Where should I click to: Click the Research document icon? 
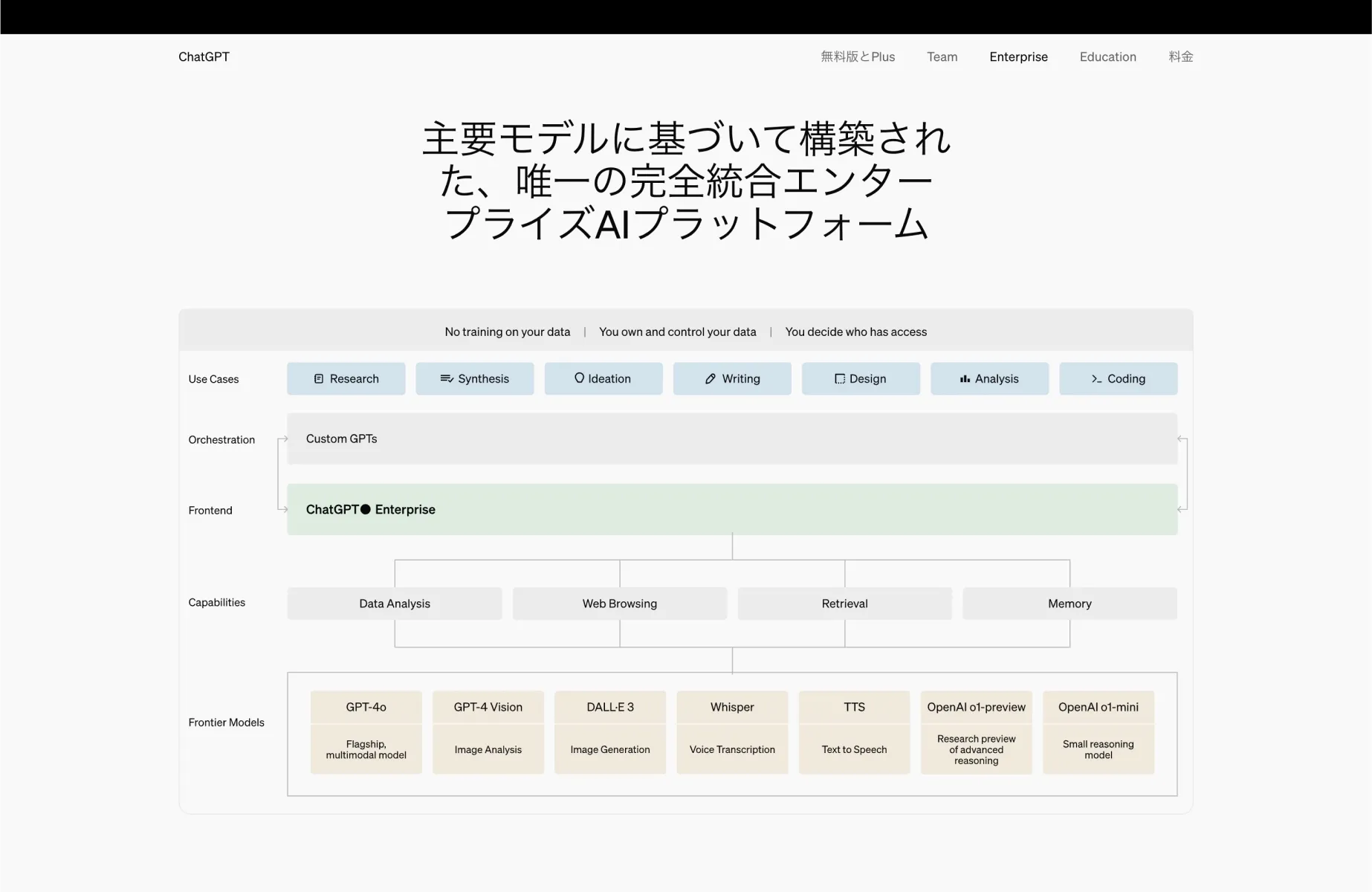pos(319,379)
